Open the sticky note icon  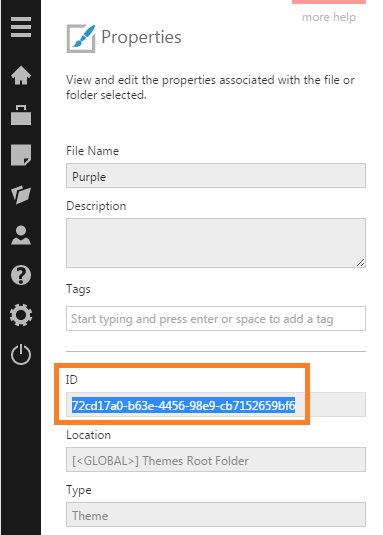coord(21,155)
